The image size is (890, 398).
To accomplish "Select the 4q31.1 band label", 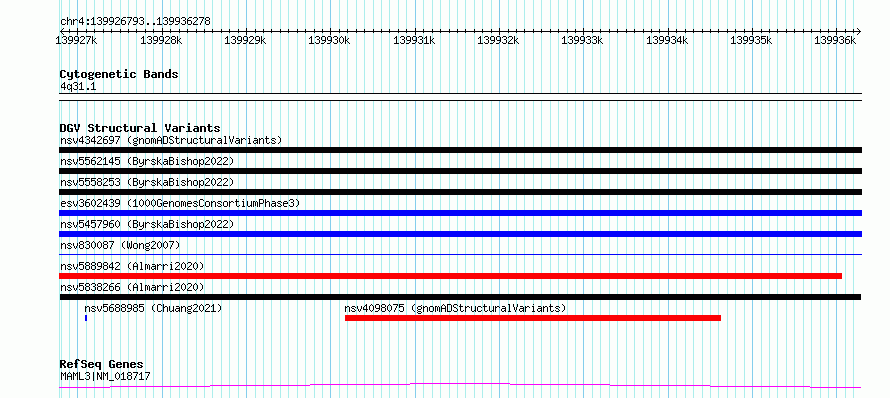I will click(78, 86).
